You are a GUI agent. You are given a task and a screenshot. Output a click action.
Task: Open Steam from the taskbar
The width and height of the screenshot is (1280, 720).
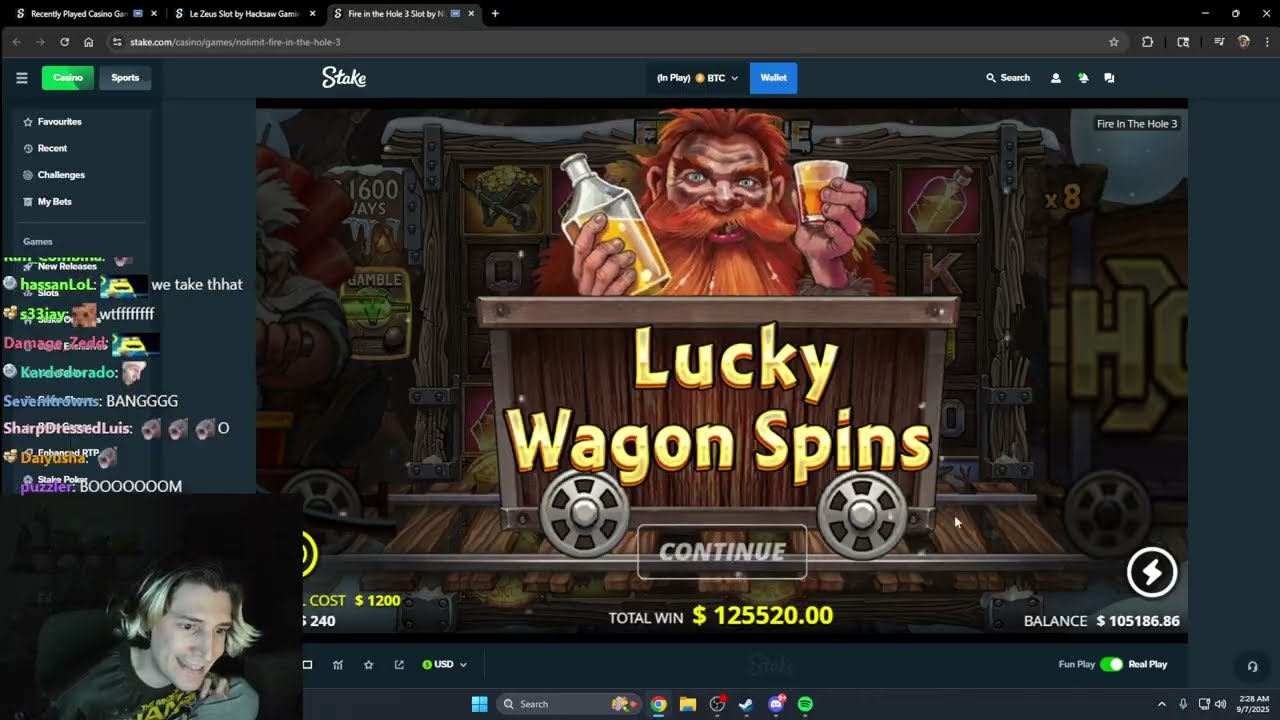pyautogui.click(x=746, y=704)
